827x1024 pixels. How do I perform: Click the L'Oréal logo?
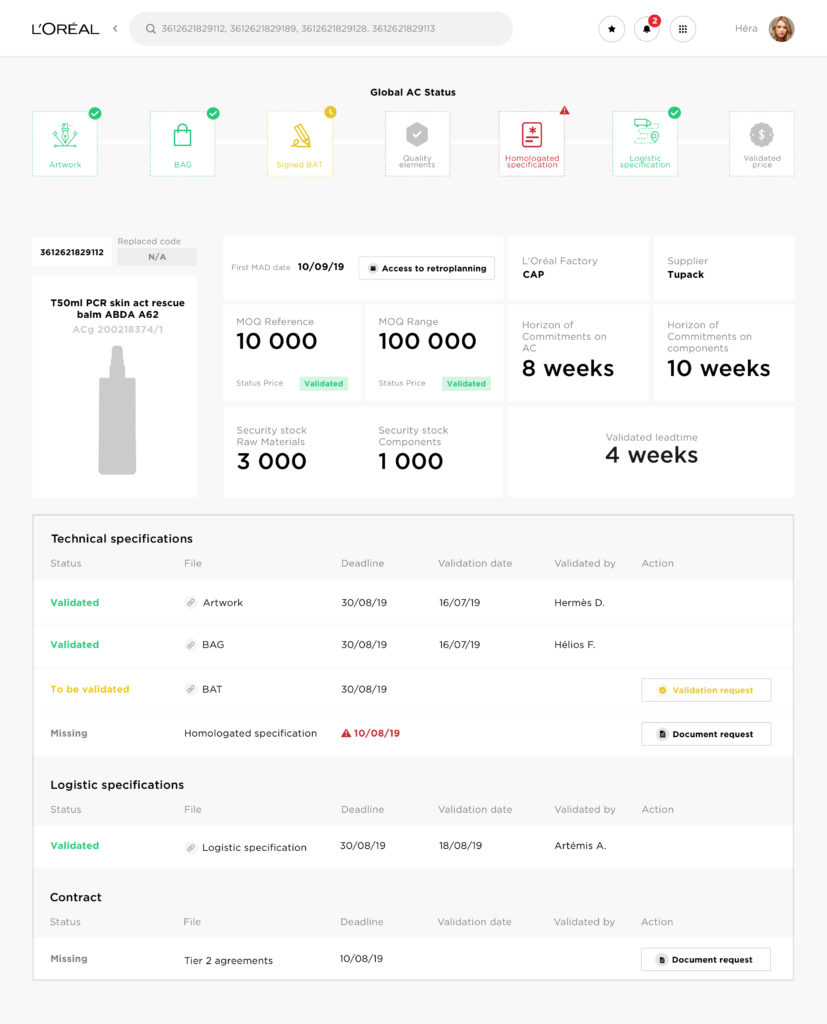[65, 29]
